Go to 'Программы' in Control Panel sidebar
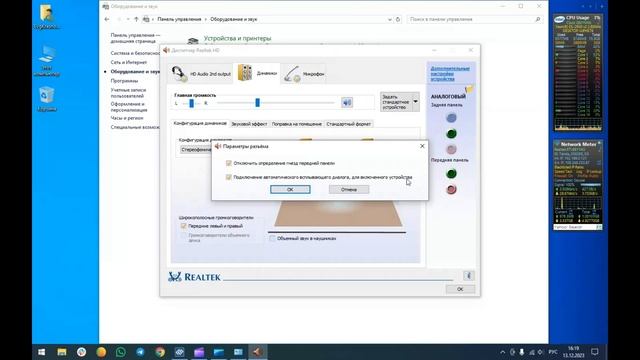640x360 pixels. tap(124, 81)
